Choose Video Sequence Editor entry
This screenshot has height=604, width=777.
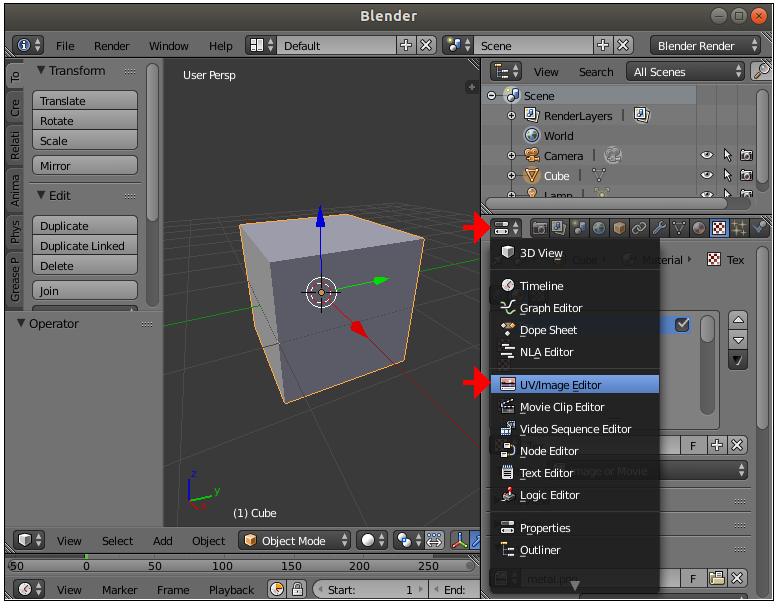click(x=575, y=429)
